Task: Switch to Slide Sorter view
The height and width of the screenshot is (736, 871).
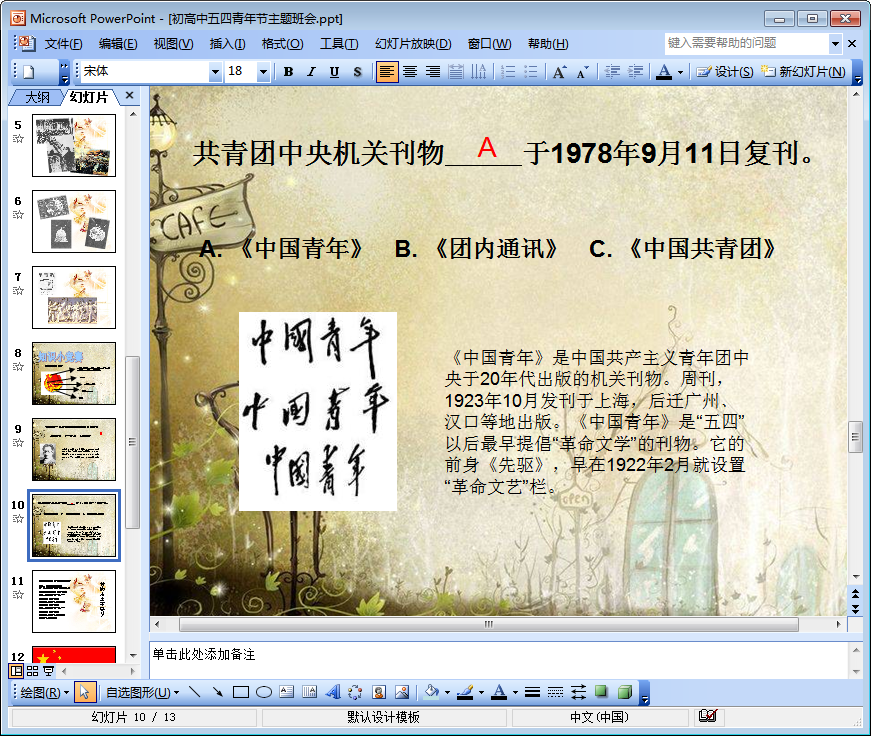Action: [x=33, y=671]
